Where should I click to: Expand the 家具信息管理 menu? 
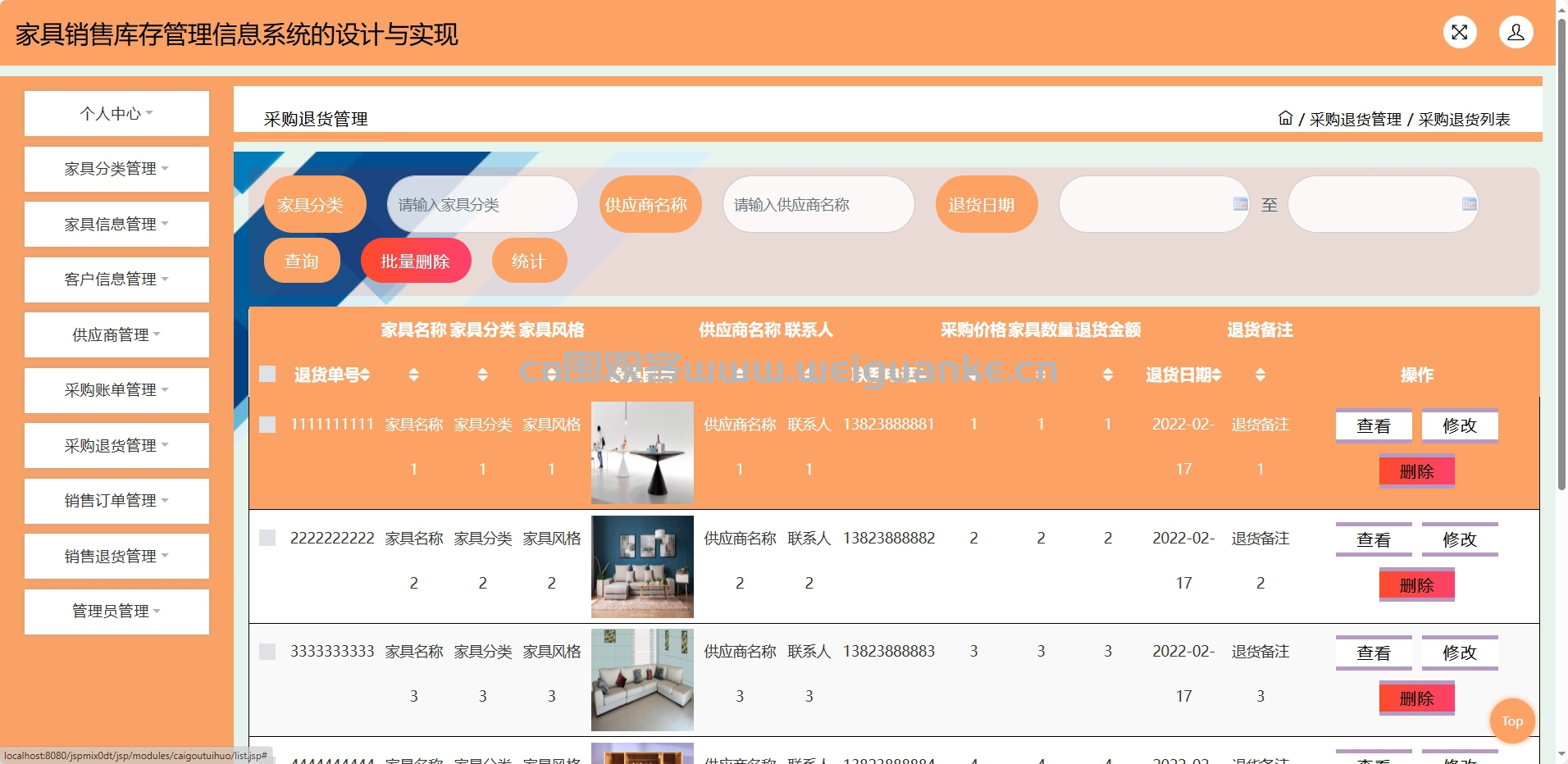pos(116,224)
